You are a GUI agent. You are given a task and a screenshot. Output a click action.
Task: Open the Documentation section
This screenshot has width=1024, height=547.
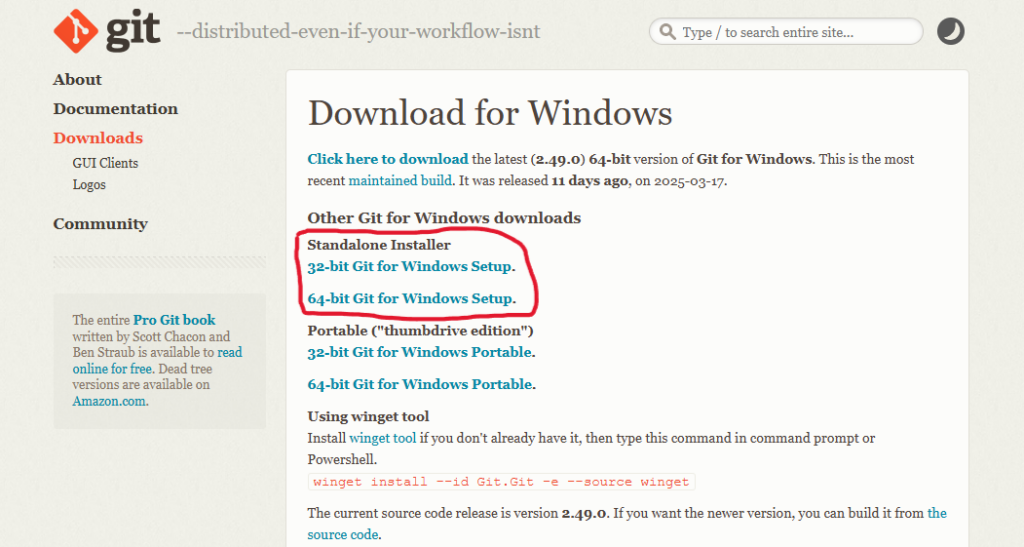(116, 109)
